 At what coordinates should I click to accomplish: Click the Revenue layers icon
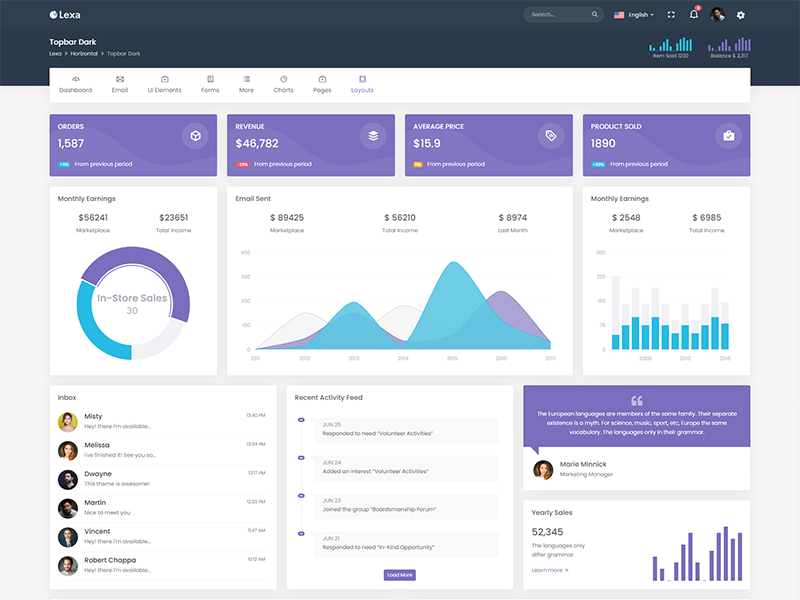(x=373, y=136)
